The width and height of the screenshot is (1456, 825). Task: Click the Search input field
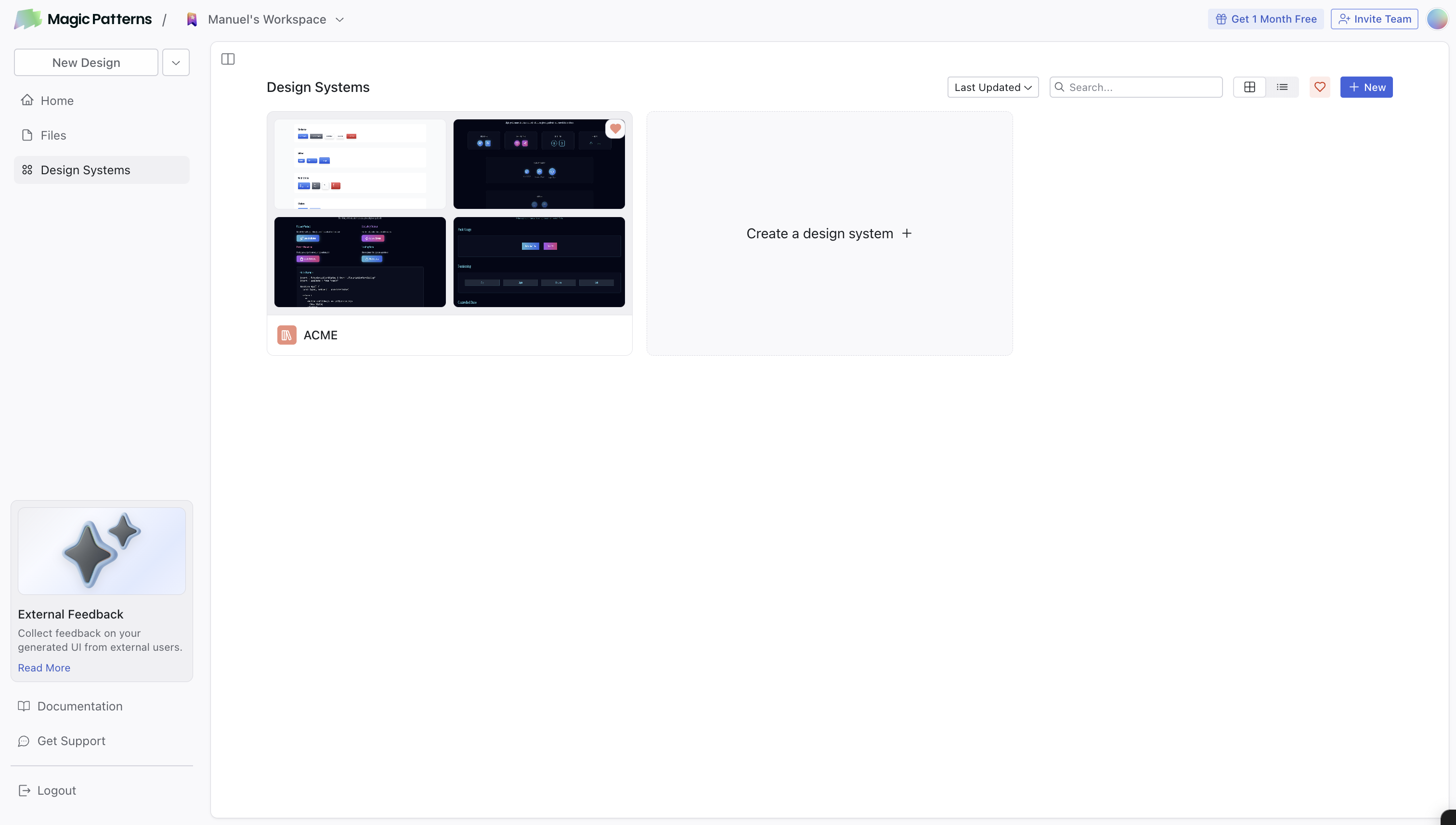1142,87
